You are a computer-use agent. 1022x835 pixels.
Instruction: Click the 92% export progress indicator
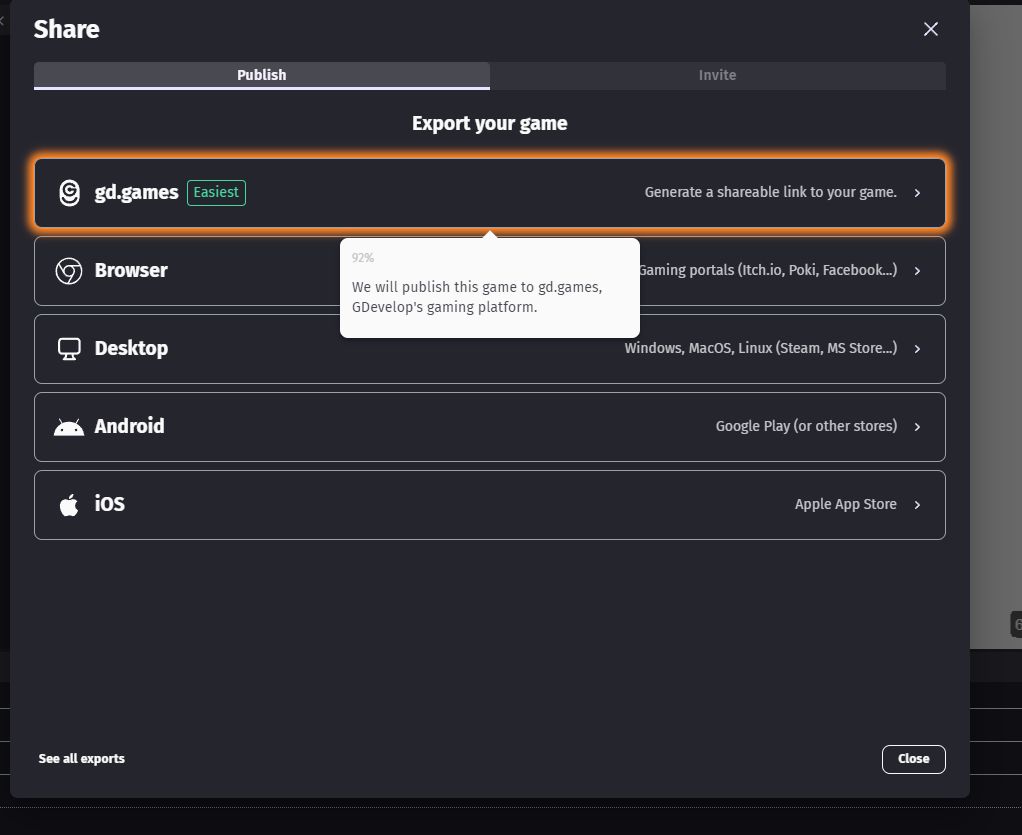point(362,258)
